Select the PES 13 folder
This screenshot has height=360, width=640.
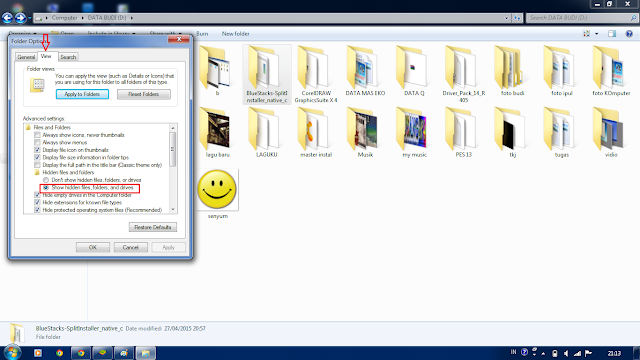coord(464,133)
